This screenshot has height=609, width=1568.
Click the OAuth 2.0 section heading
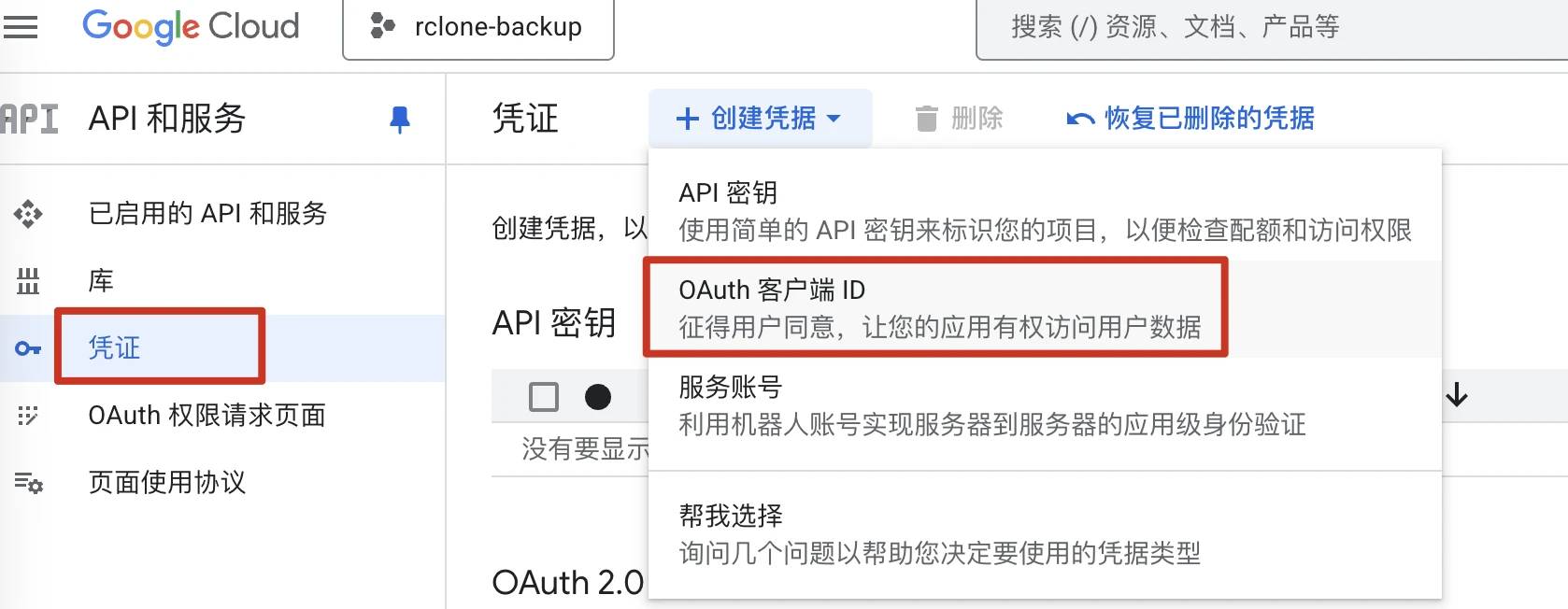coord(568,583)
